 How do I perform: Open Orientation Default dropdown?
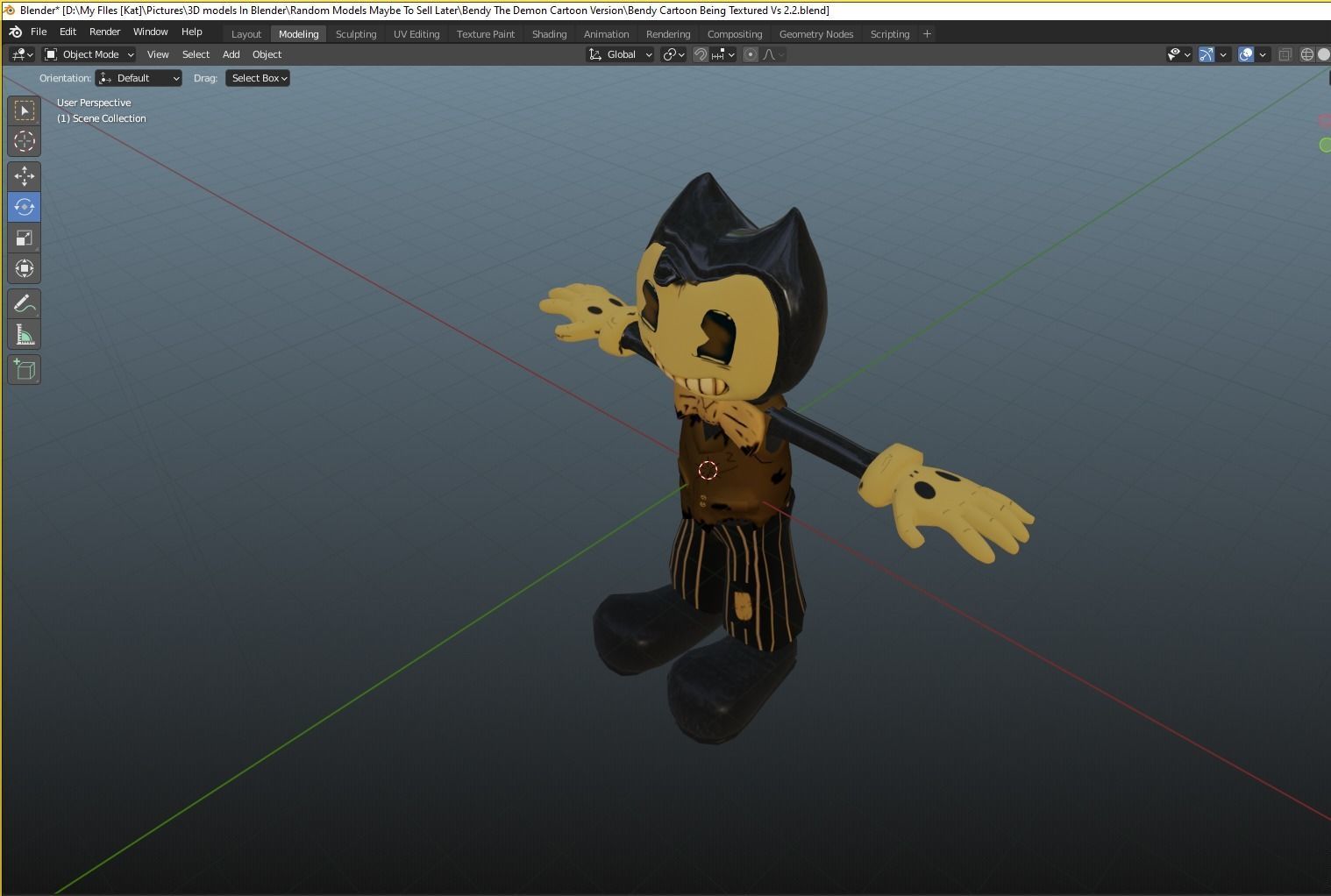click(139, 78)
